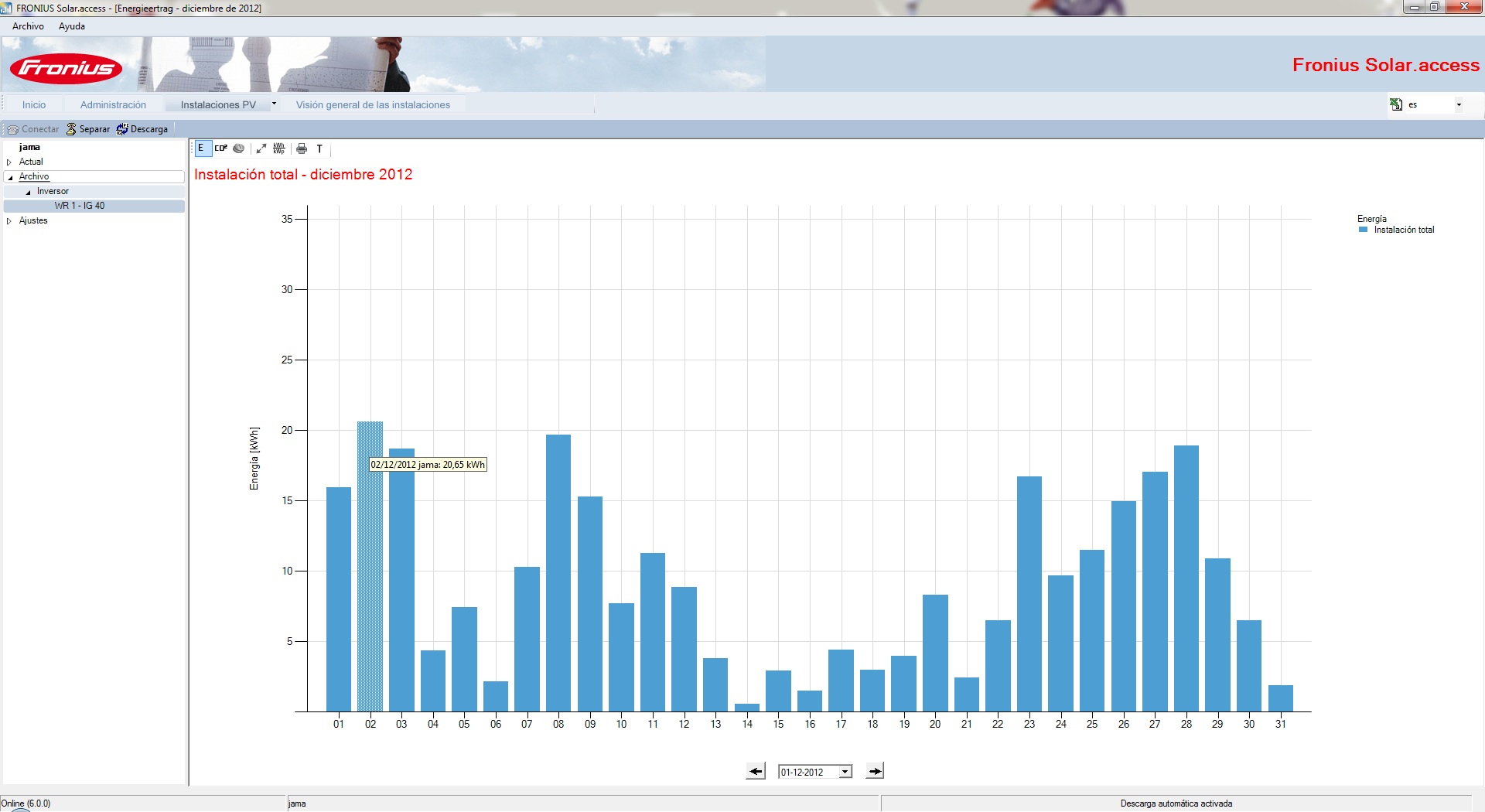This screenshot has width=1485, height=812.
Task: Click the Conectar phone icon
Action: pyautogui.click(x=13, y=129)
